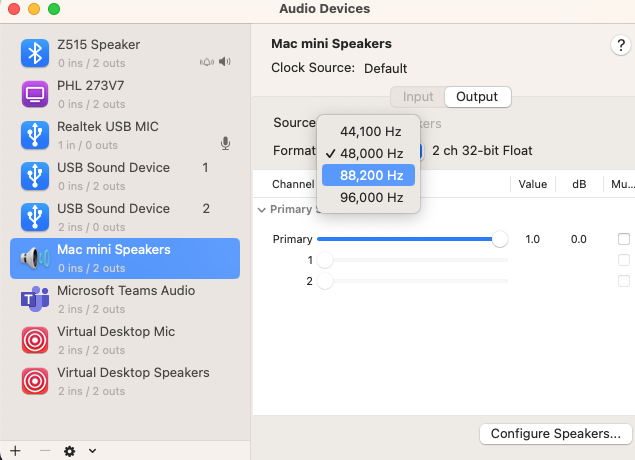
Task: Click the default input microphone icon
Action: click(x=226, y=143)
